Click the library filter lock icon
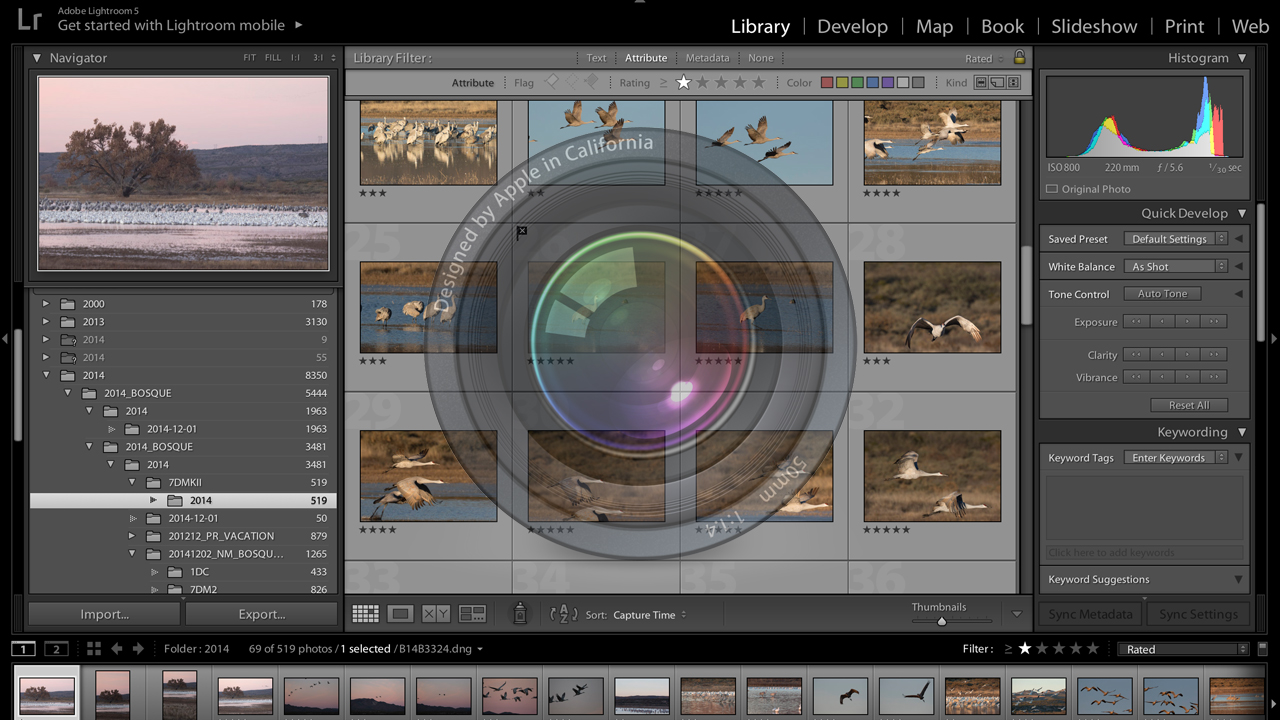Screen dimensions: 1280x720 pyautogui.click(x=1019, y=58)
